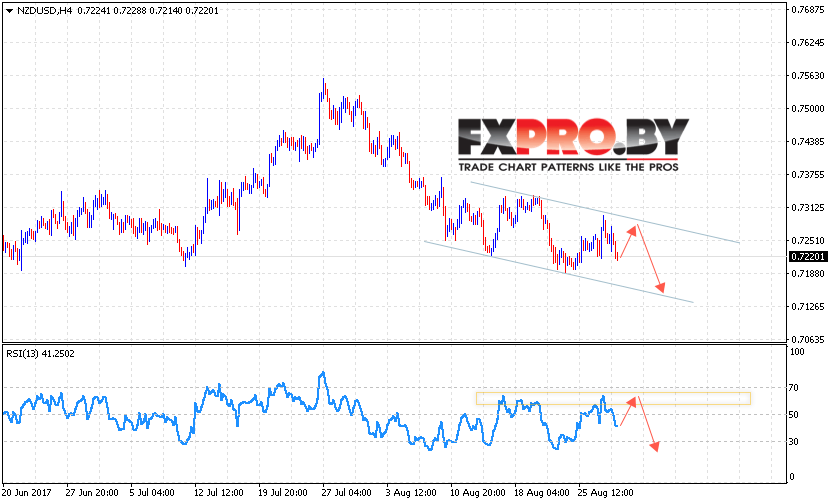Click the 0.72510 price axis label

808,241
